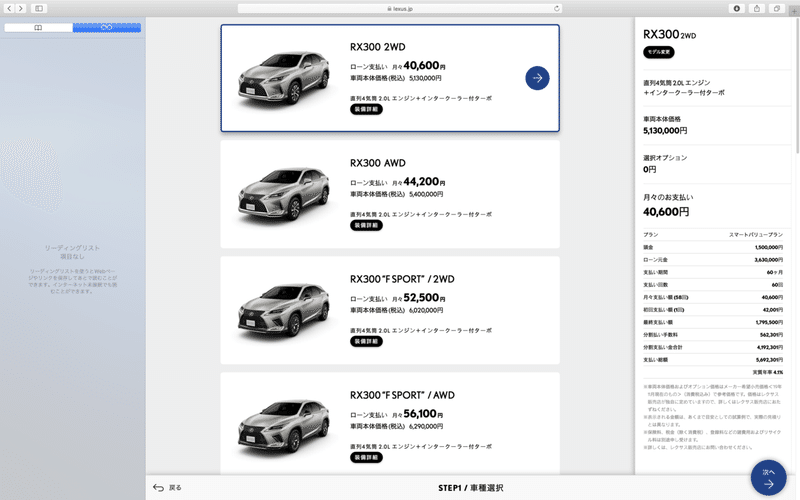This screenshot has width=800, height=500.
Task: Click the blue arrow on RX300 2WD card
Action: point(537,78)
